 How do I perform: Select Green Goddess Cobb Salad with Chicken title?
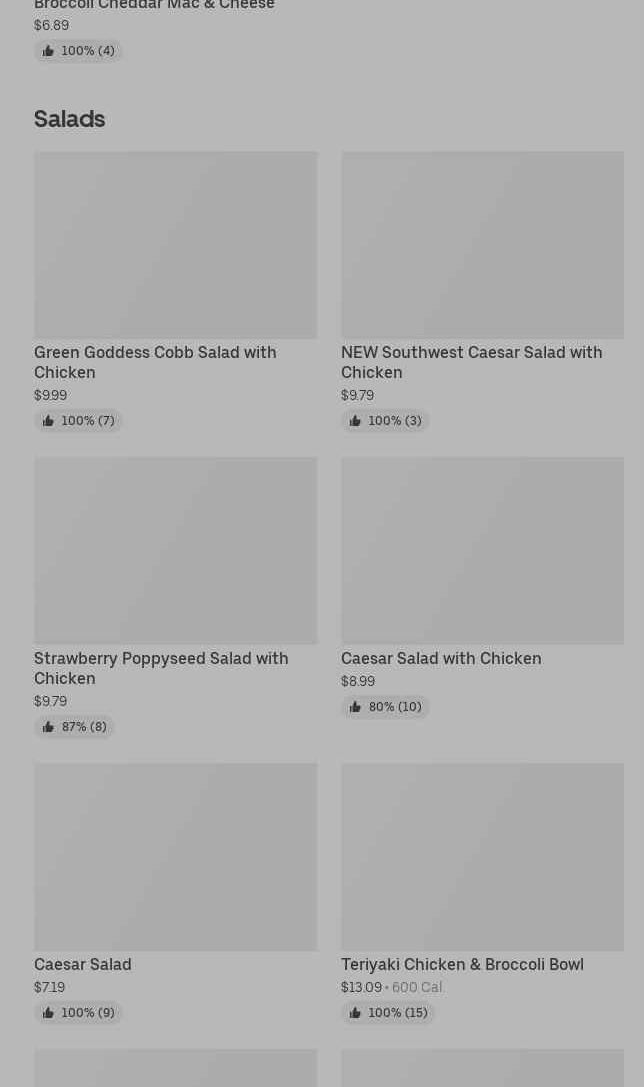click(x=155, y=362)
